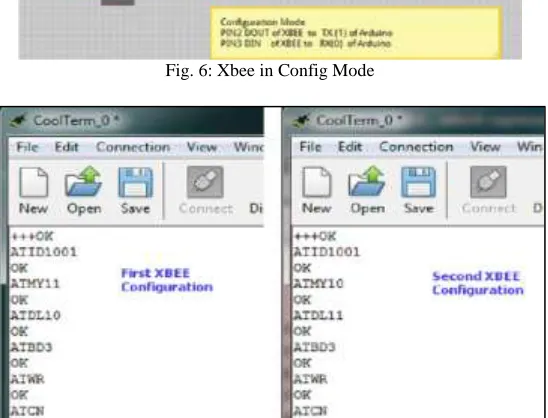
Task: Click Connect plug icon in left CoolTerm window
Action: (205, 182)
